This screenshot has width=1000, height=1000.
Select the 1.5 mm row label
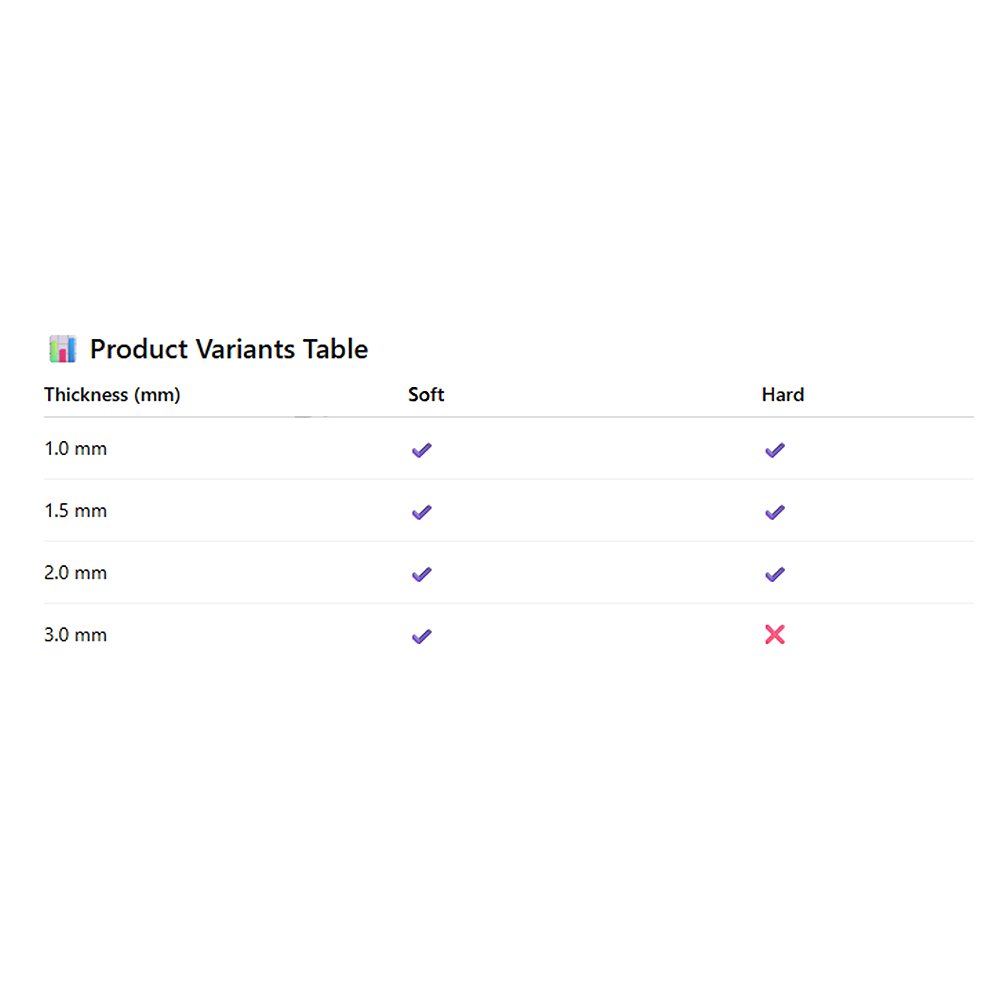(76, 511)
